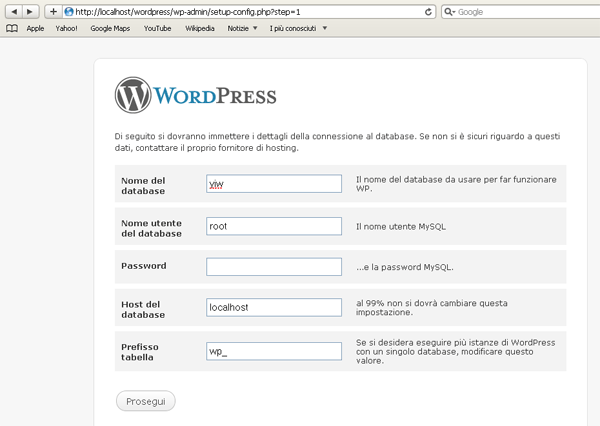Viewport: 600px width, 426px height.
Task: Click the Prefisso tabella field
Action: click(x=274, y=351)
